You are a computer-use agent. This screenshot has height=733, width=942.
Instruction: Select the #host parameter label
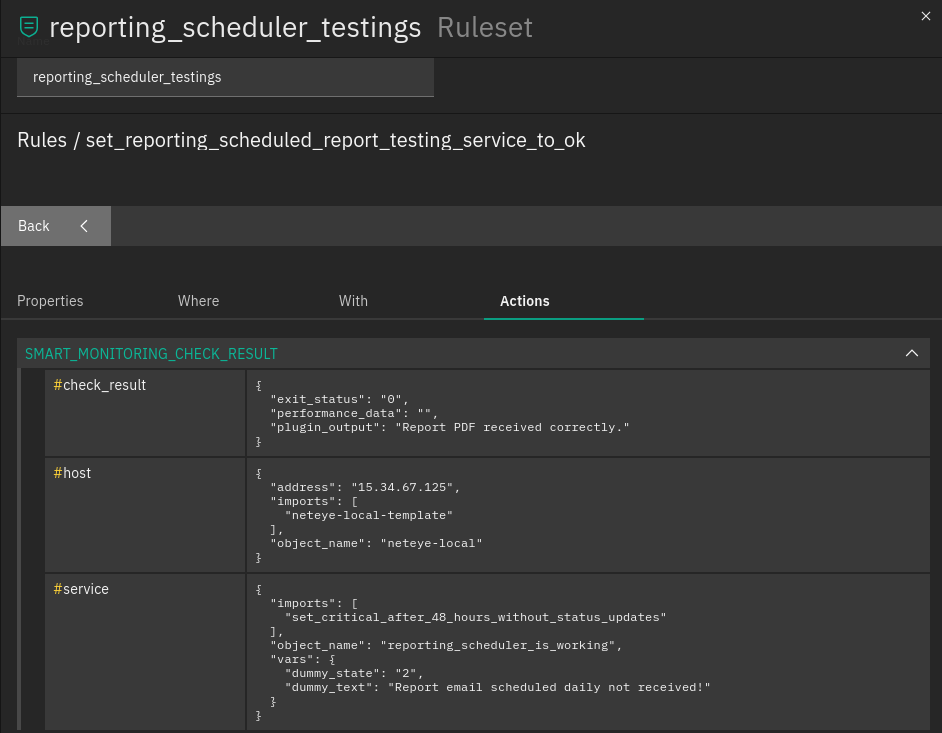(x=72, y=473)
